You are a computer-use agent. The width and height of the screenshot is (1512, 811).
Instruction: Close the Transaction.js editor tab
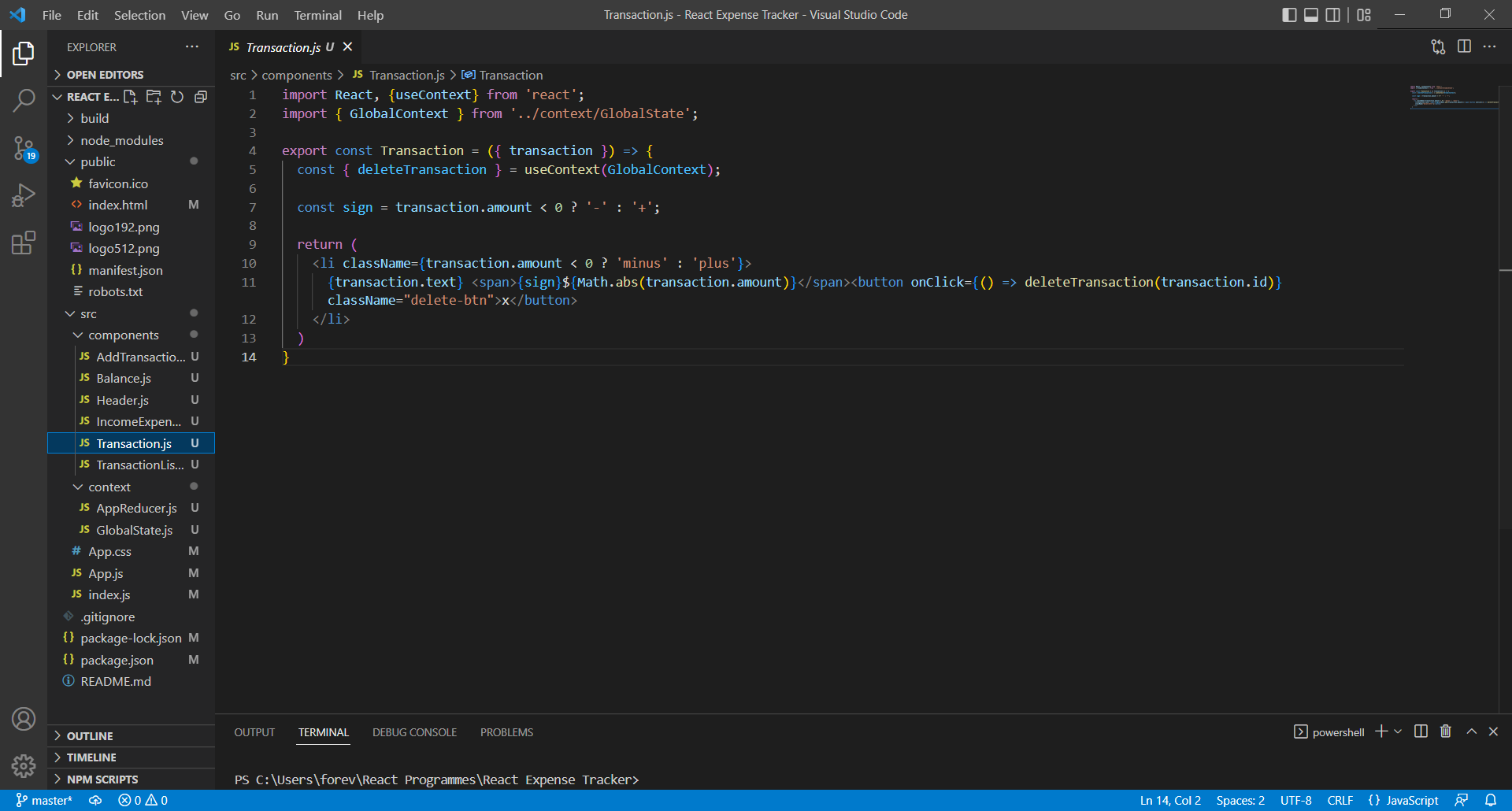click(x=347, y=47)
